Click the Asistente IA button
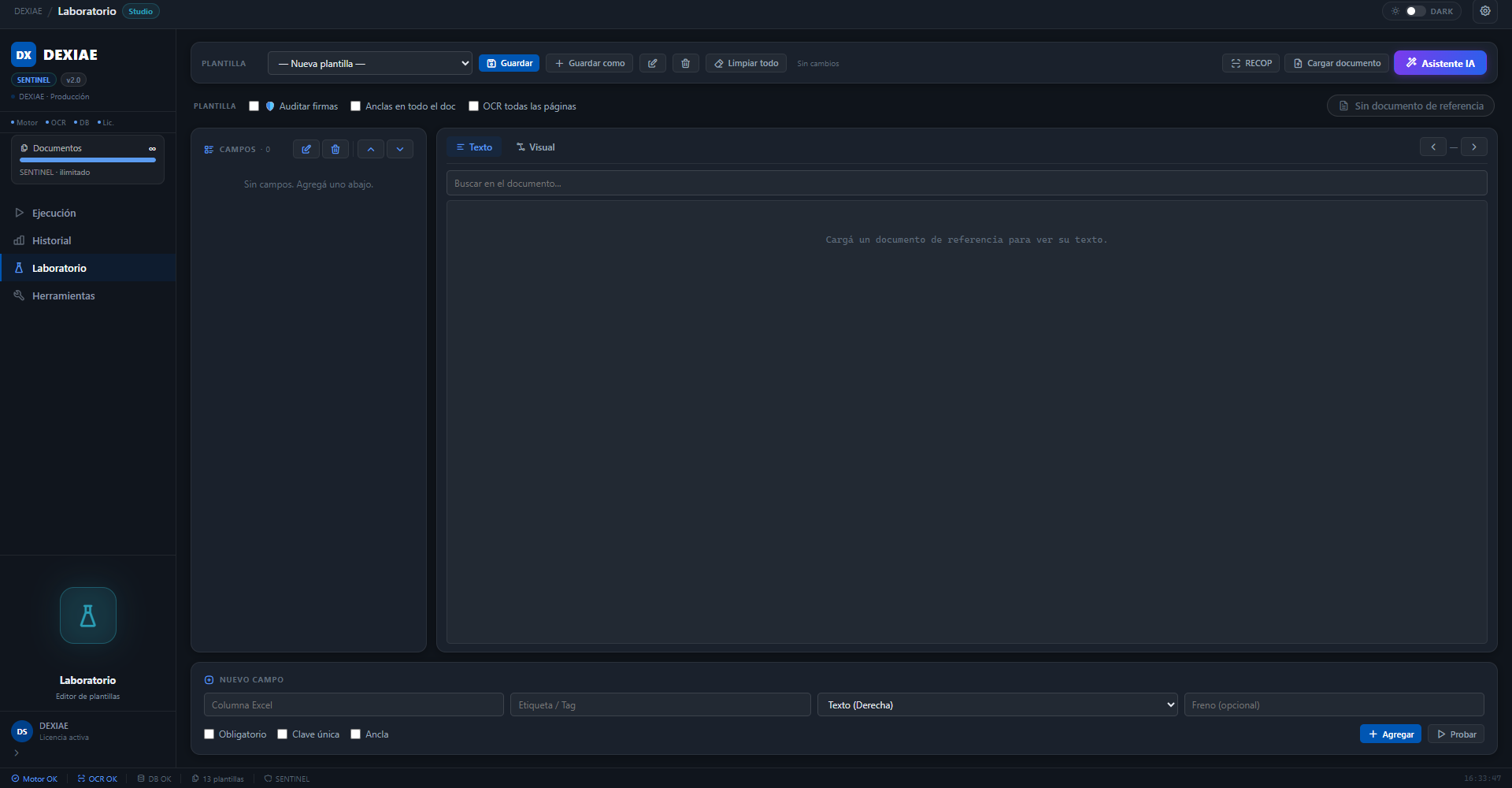This screenshot has width=1512, height=788. click(x=1440, y=63)
